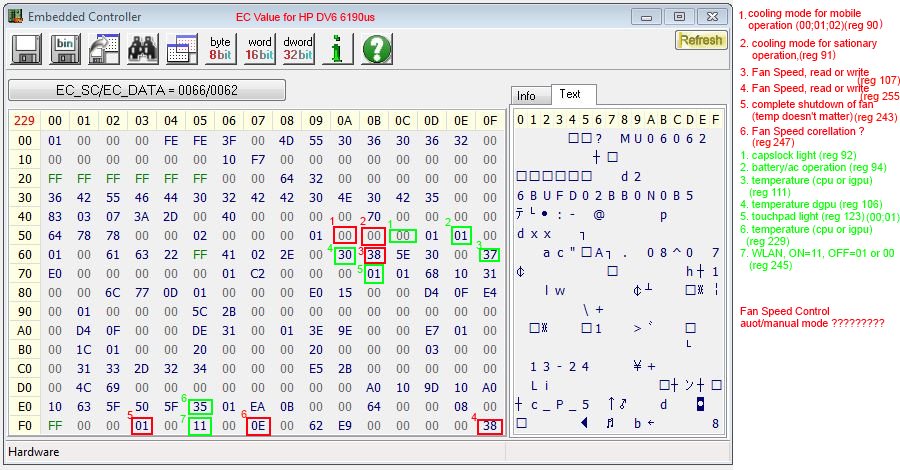Select cell 3A in row 40

pyautogui.click(x=142, y=216)
